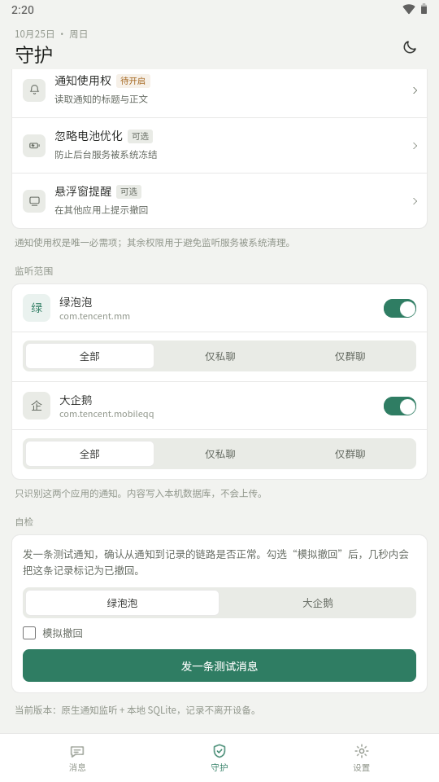Select 仅私聊 for 绿泡泡

pyautogui.click(x=220, y=356)
